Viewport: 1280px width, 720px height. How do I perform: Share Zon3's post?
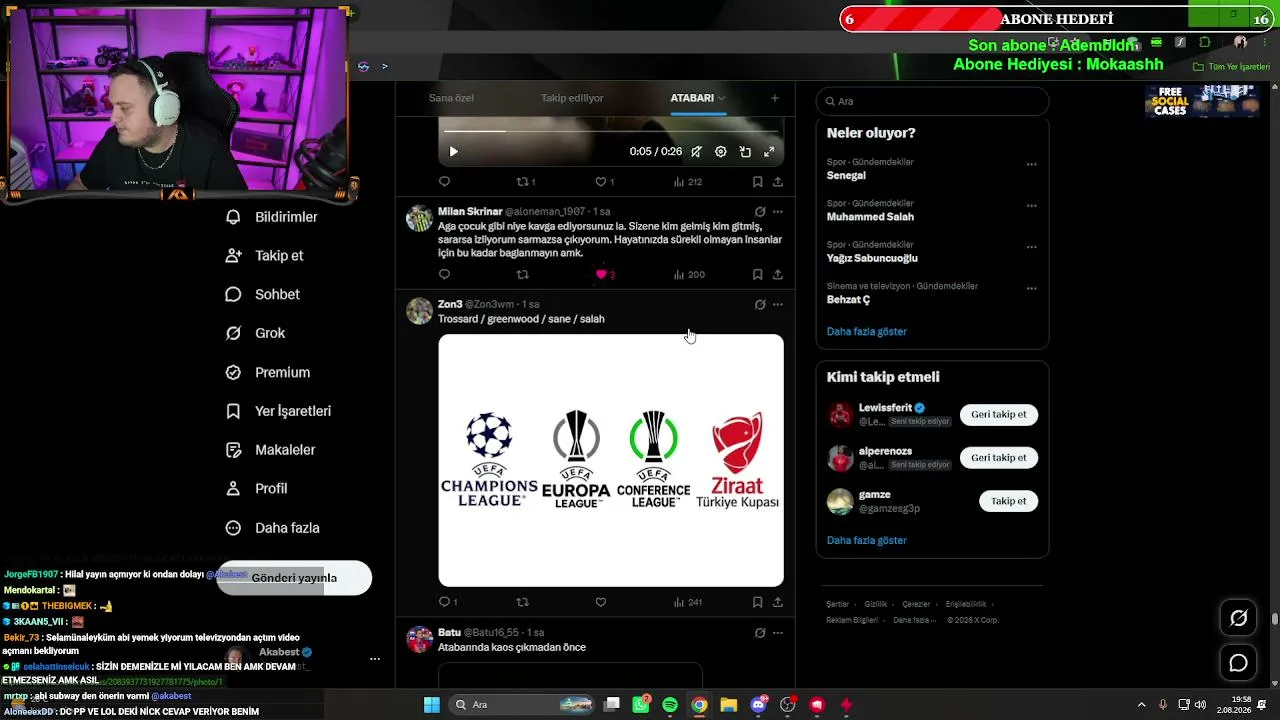778,602
